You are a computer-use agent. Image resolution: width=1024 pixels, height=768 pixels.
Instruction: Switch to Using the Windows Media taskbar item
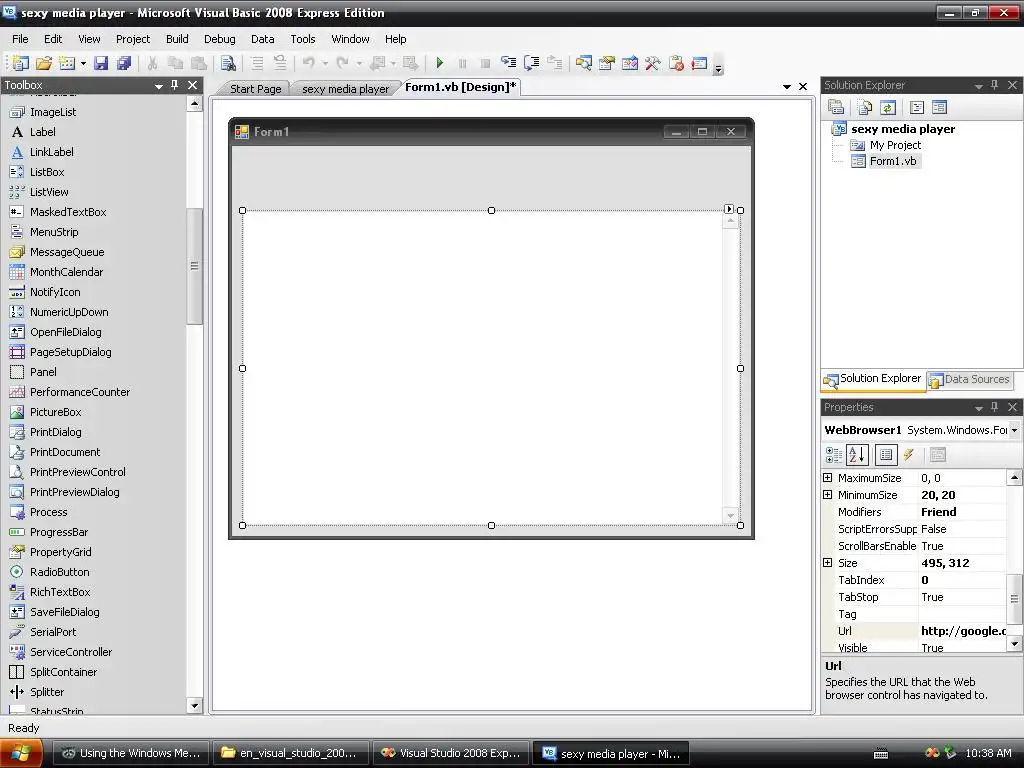131,753
